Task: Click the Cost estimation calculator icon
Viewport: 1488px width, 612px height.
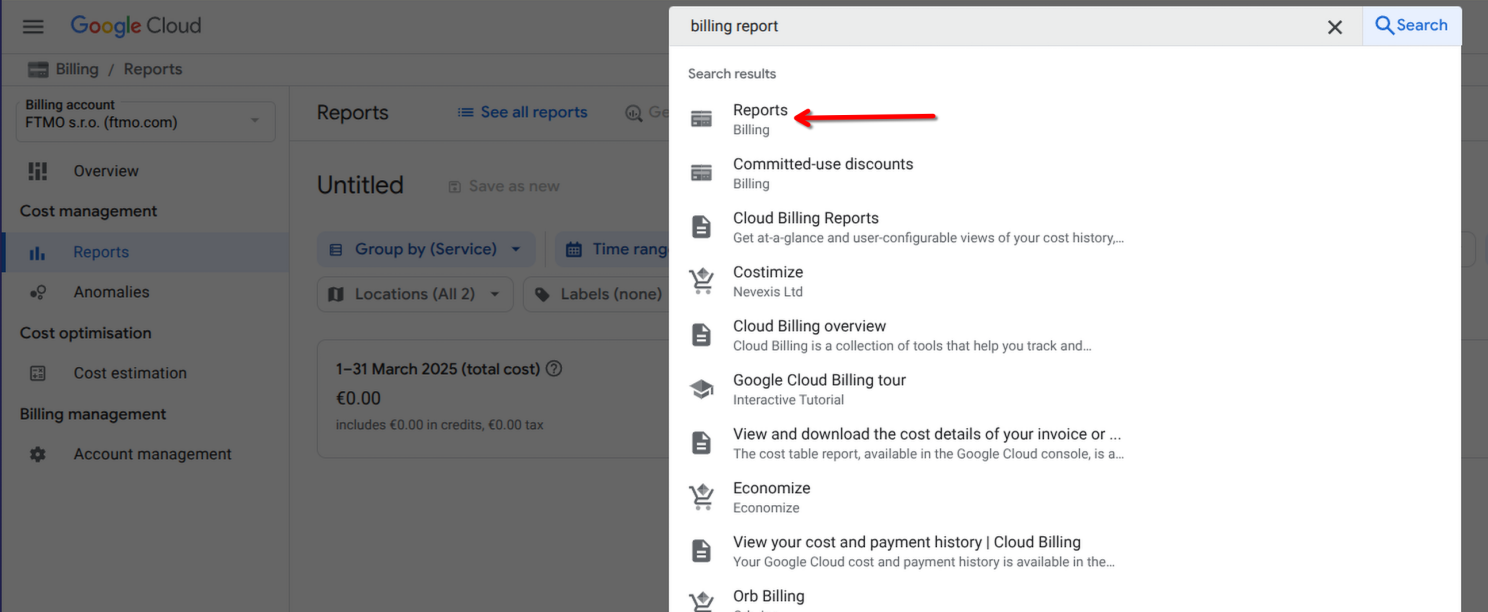Action: [x=38, y=373]
